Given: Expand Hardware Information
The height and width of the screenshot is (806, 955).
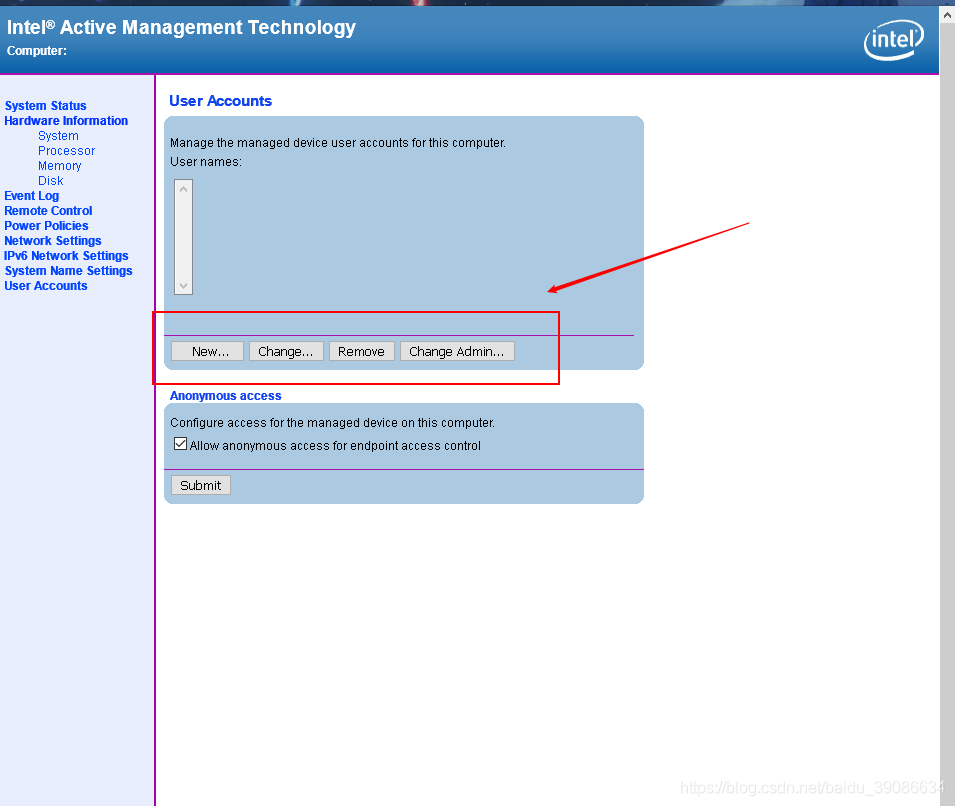Looking at the screenshot, I should pos(66,120).
